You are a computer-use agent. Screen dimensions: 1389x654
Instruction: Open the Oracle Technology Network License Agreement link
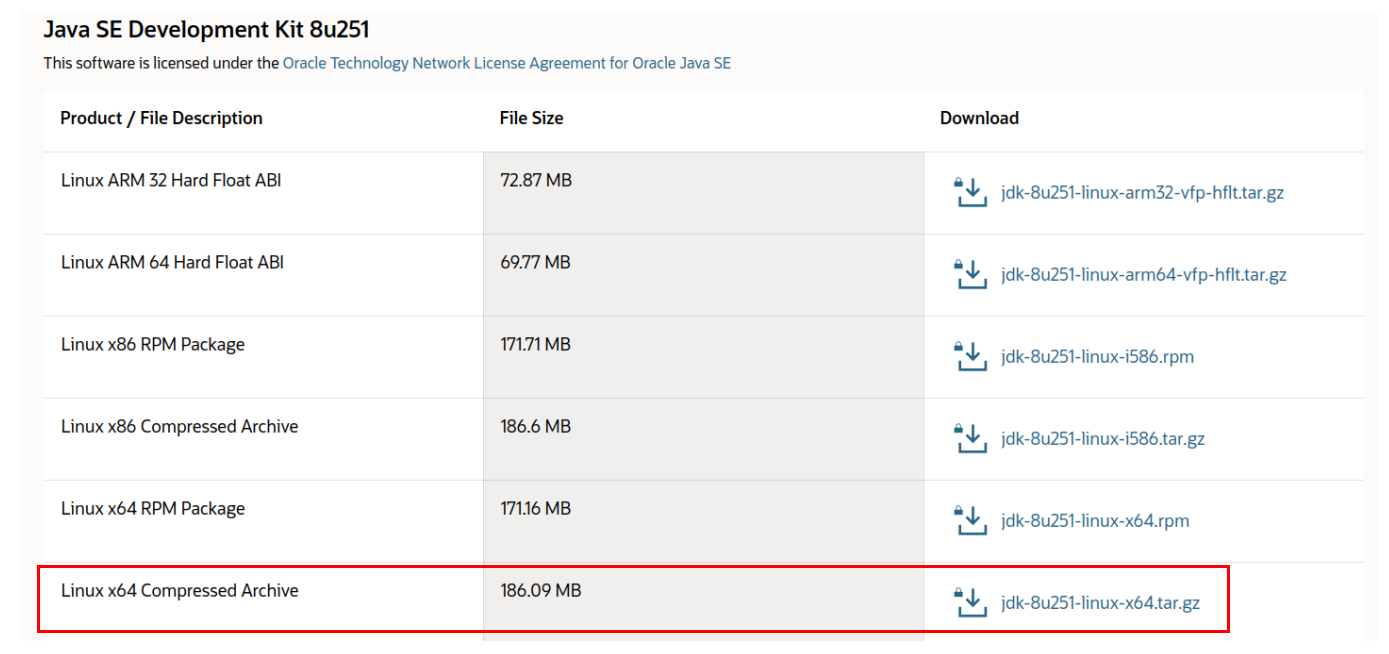507,63
